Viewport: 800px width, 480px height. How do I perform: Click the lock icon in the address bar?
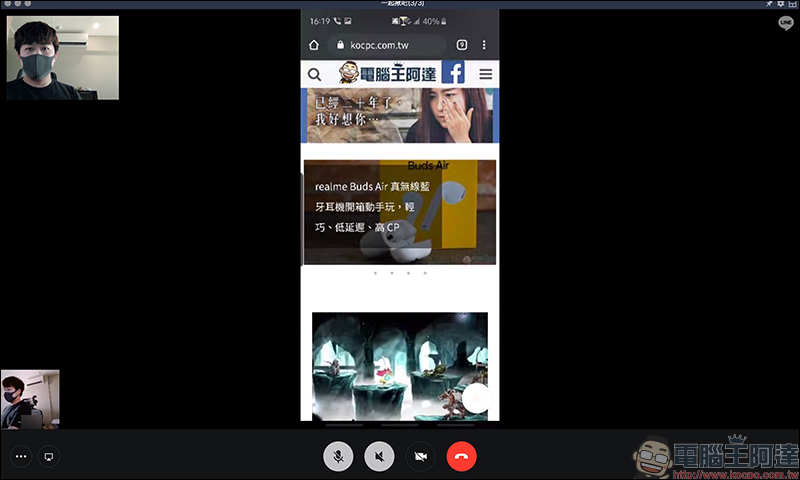340,45
